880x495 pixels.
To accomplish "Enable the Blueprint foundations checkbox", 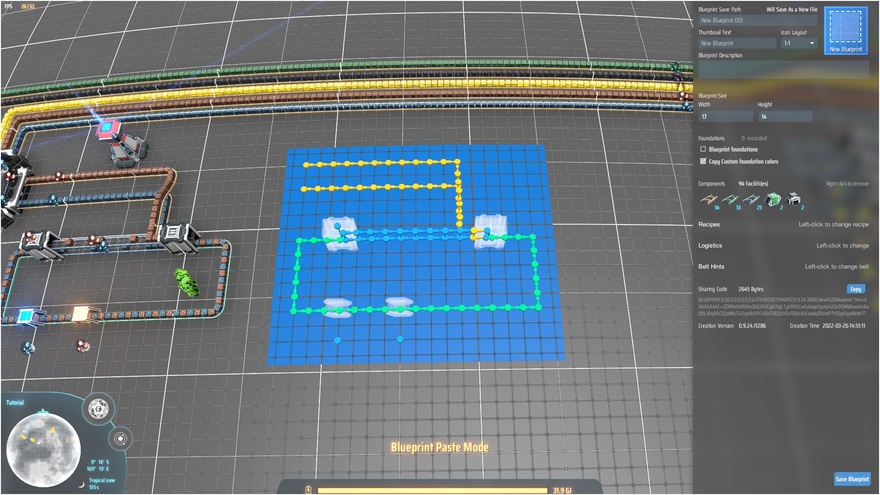I will click(x=703, y=149).
